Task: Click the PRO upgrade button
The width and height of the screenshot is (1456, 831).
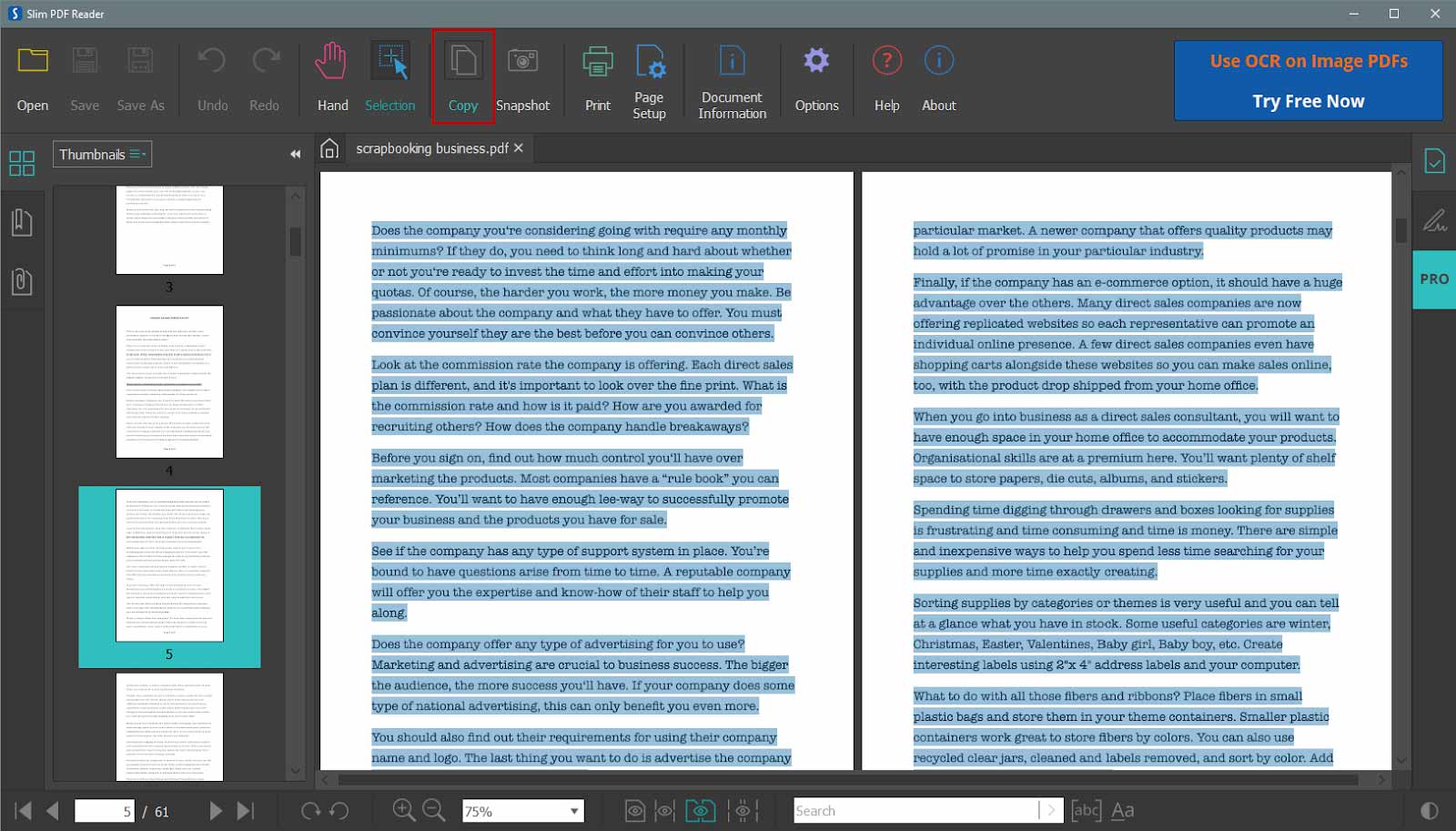Action: click(x=1433, y=279)
